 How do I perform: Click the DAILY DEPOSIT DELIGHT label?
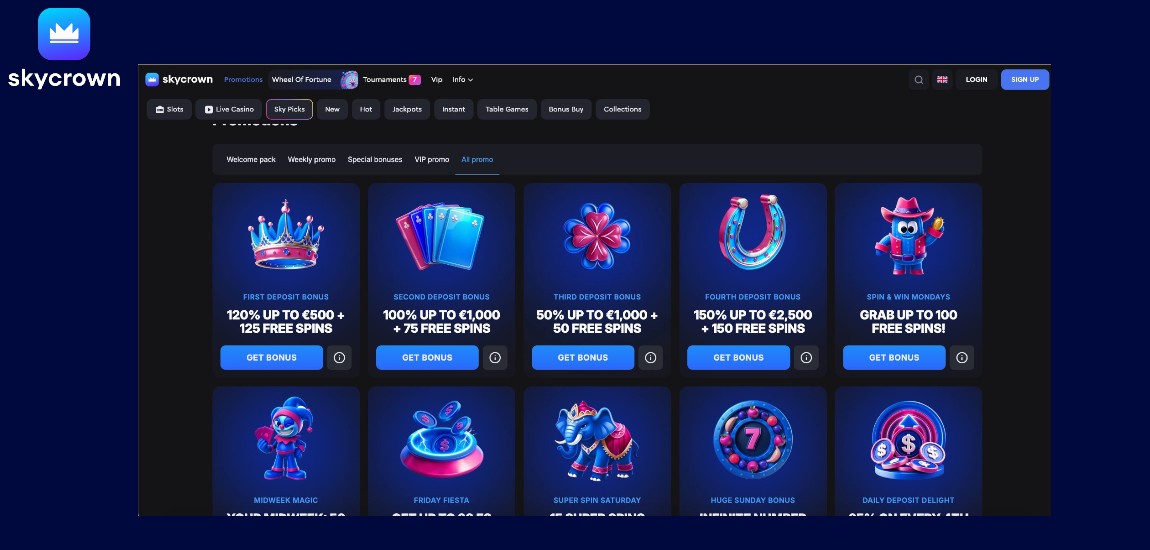click(x=908, y=501)
